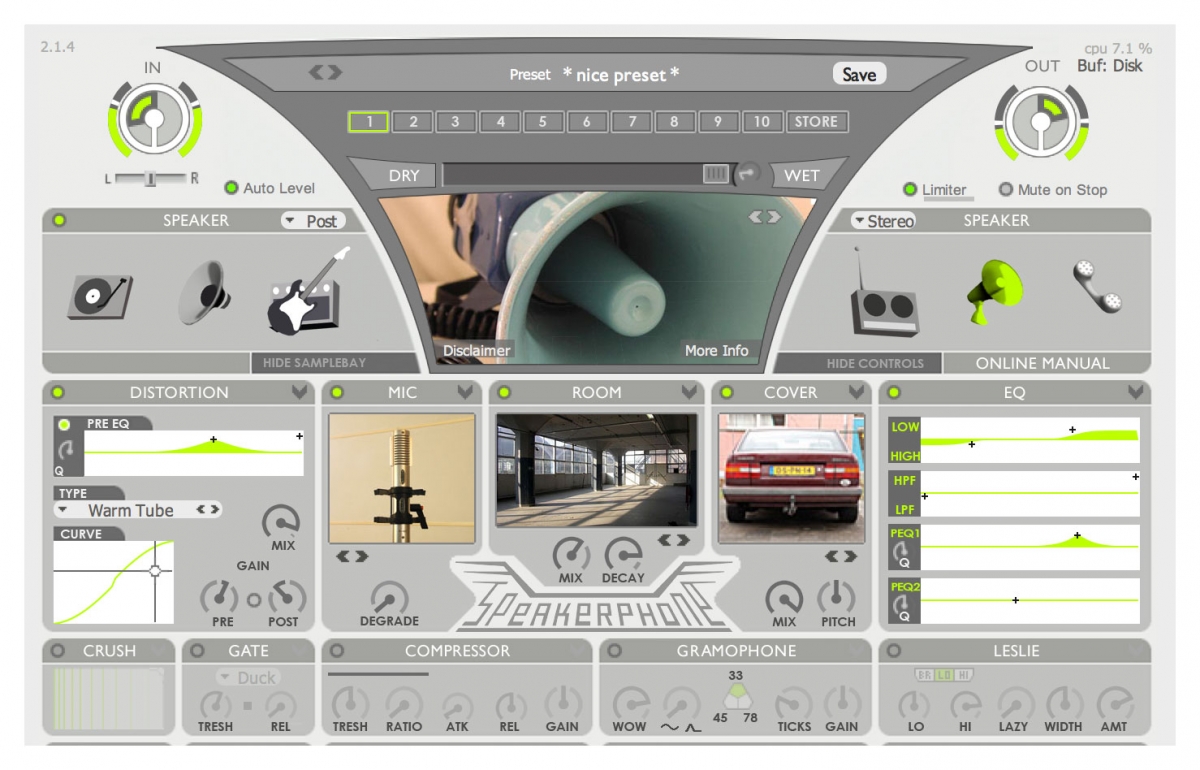Click the cover MIX knob

785,597
